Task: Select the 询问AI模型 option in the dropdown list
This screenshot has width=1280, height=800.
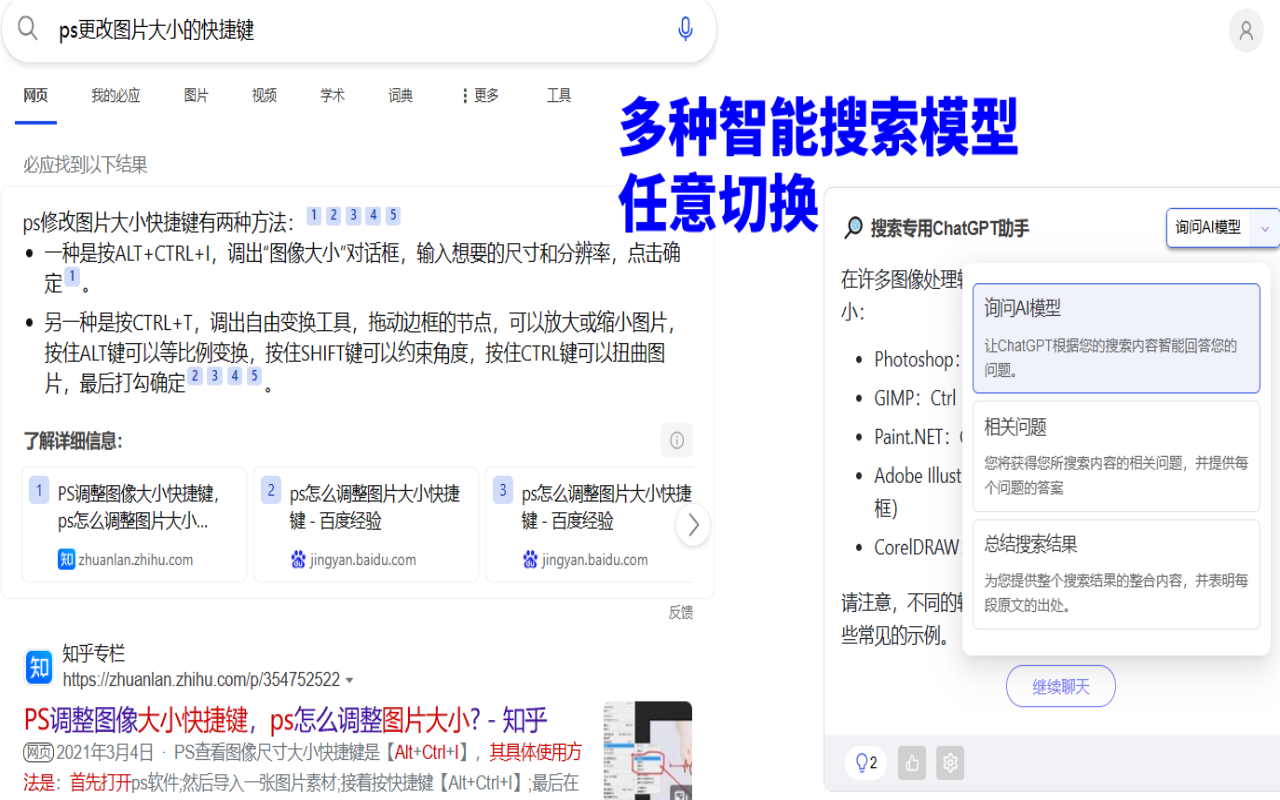Action: [1116, 338]
